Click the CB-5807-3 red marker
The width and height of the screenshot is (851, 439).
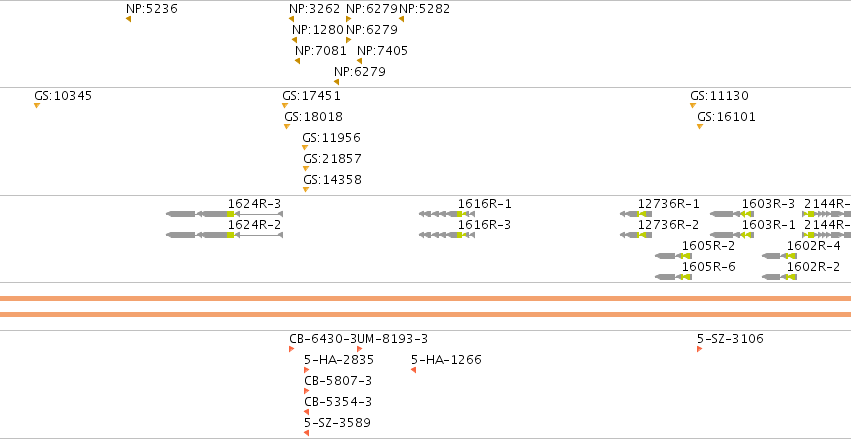coord(307,391)
